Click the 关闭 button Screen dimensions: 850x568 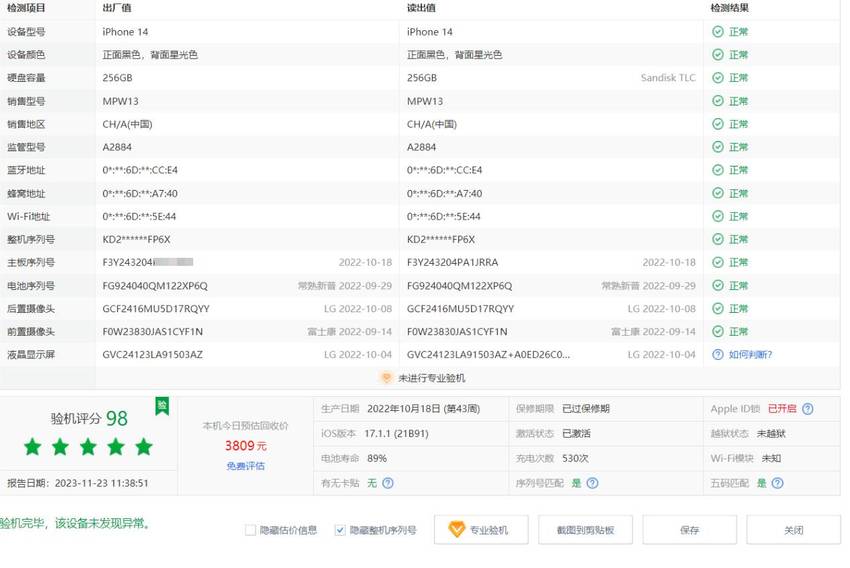click(794, 530)
